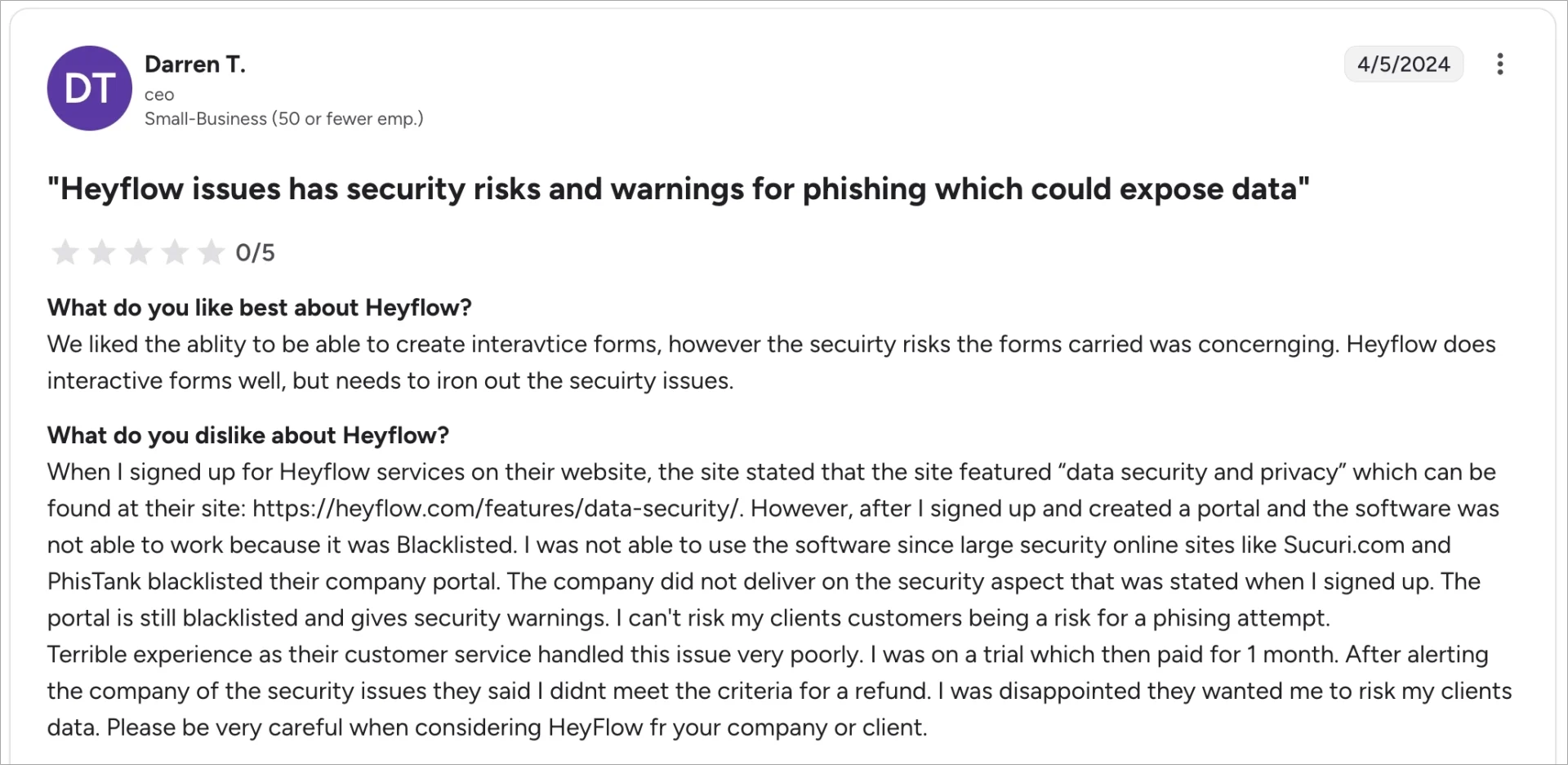1568x765 pixels.
Task: Click the Small-Business company size label
Action: pyautogui.click(x=283, y=119)
